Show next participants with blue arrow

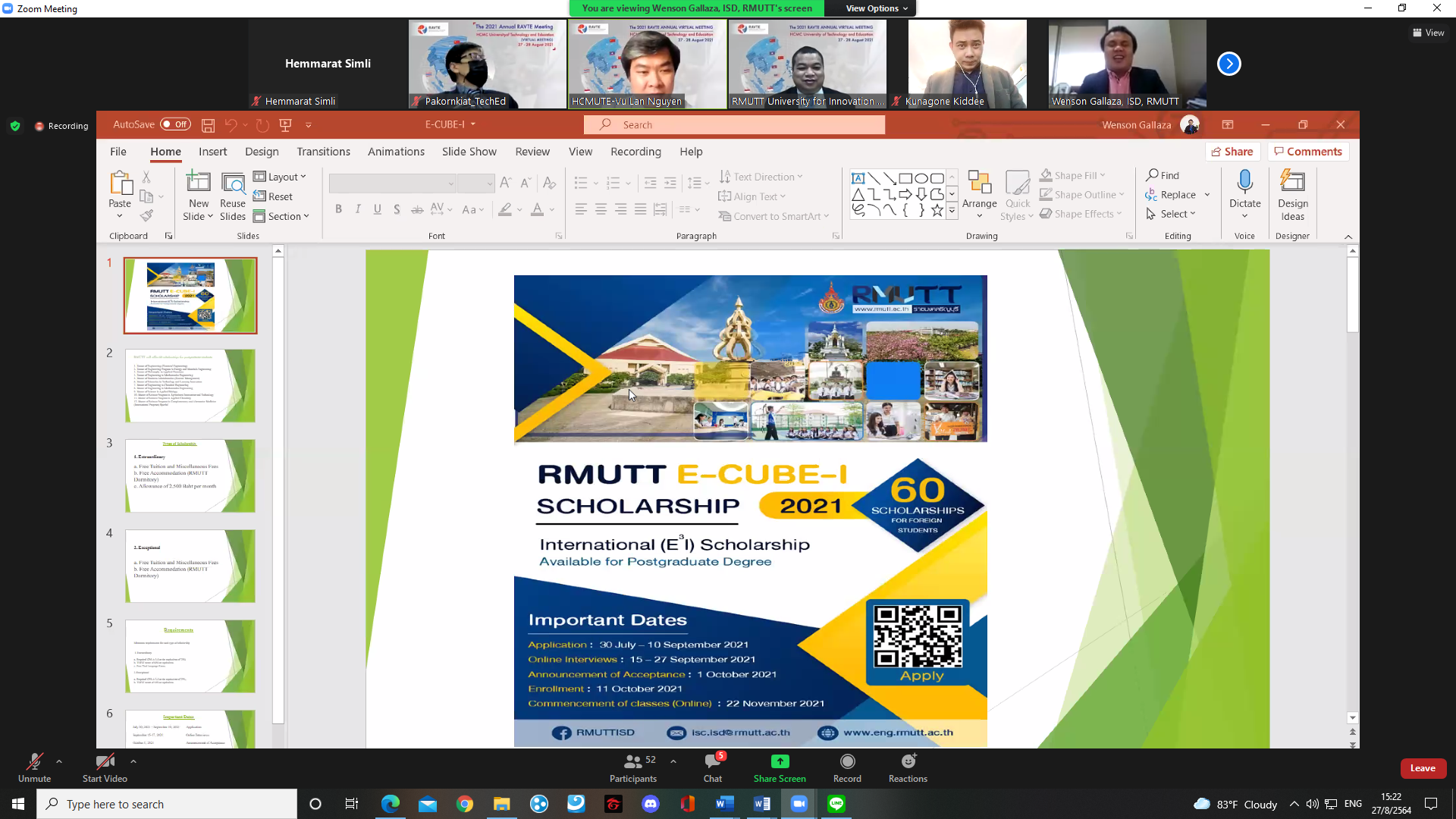(x=1228, y=64)
